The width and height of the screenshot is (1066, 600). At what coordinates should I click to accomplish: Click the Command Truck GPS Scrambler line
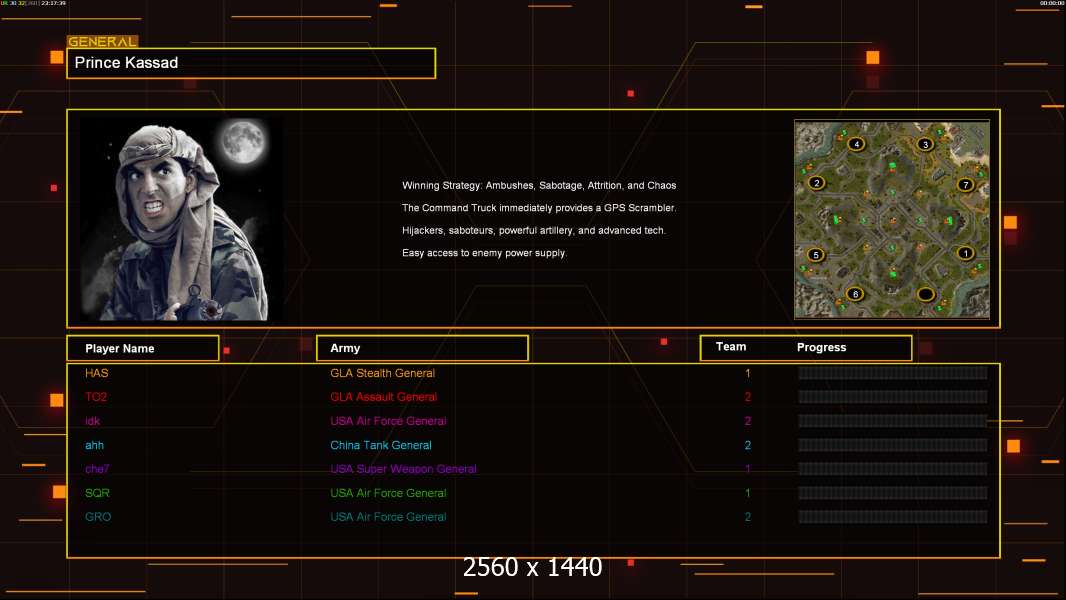(539, 208)
